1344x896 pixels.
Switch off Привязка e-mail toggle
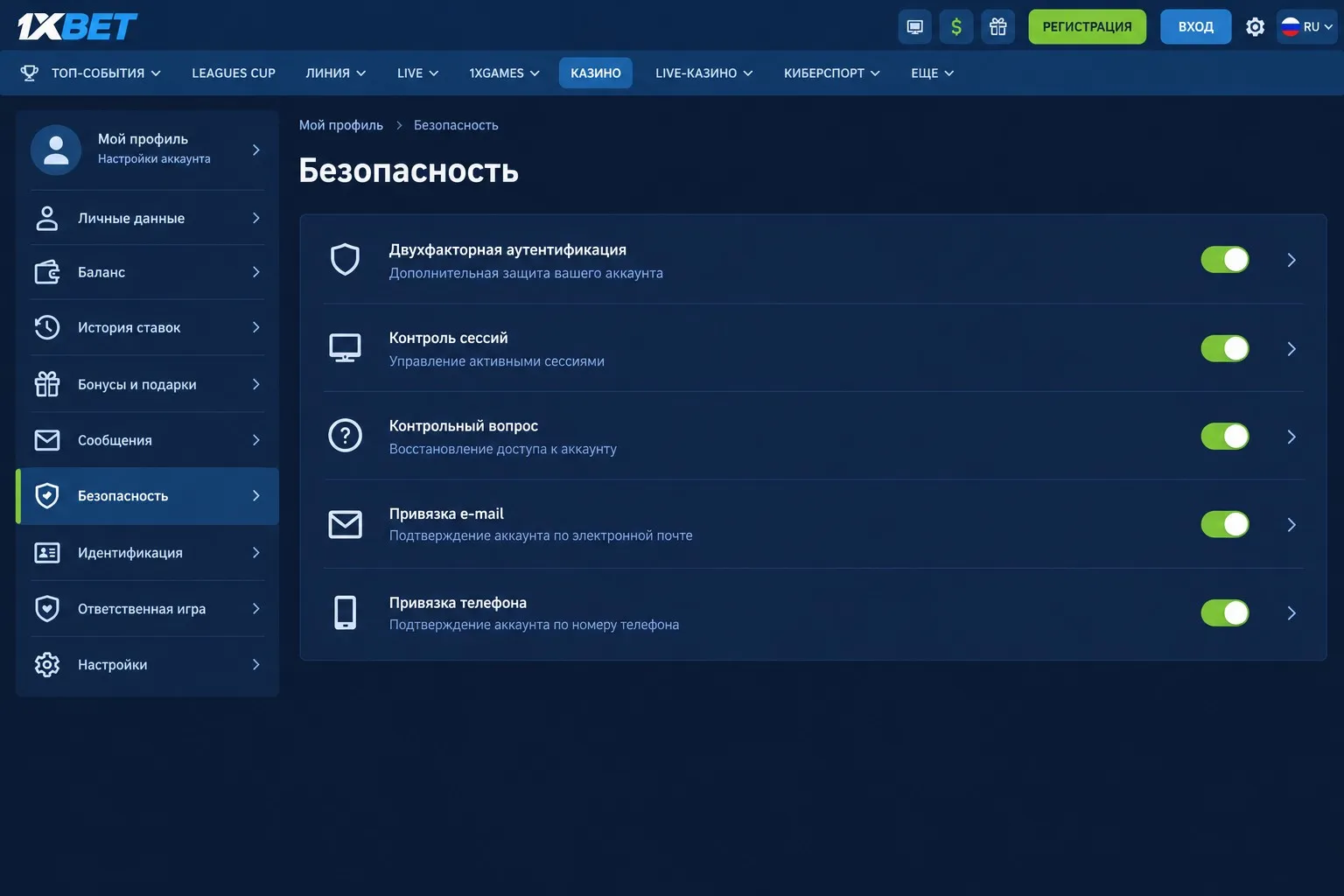1225,524
